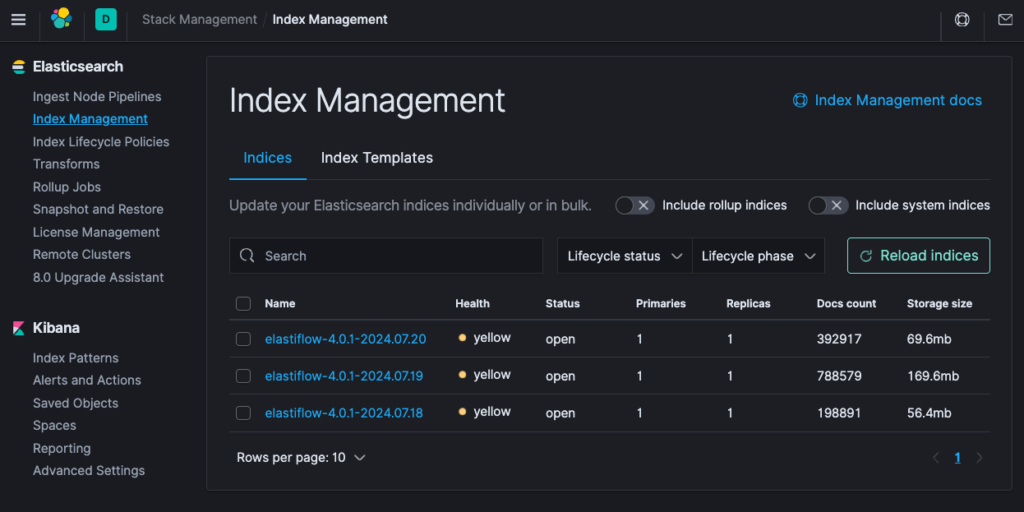Go to page 1 in pagination
Screen dimensions: 1024x512
point(957,458)
